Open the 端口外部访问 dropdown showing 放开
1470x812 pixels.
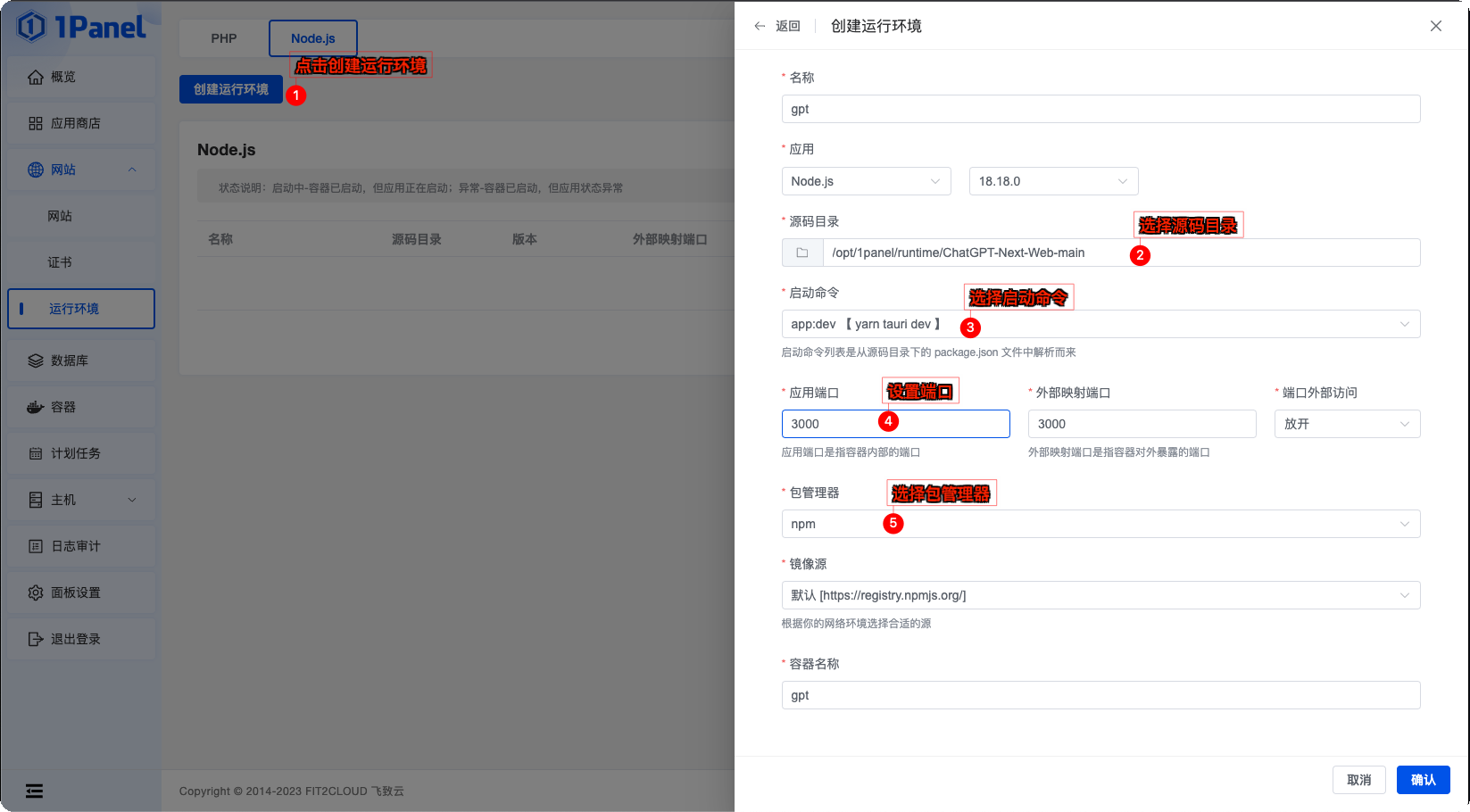coord(1346,424)
